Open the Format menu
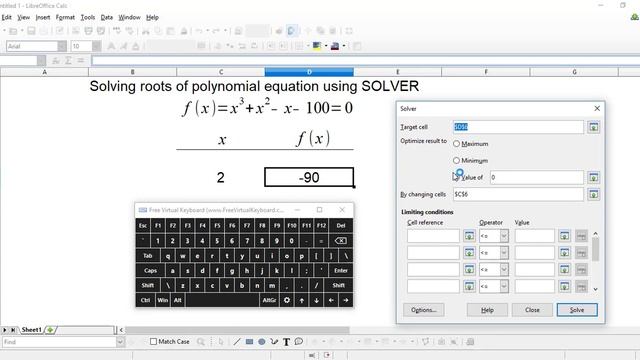Screen dimensions: 640x360 tap(65, 18)
